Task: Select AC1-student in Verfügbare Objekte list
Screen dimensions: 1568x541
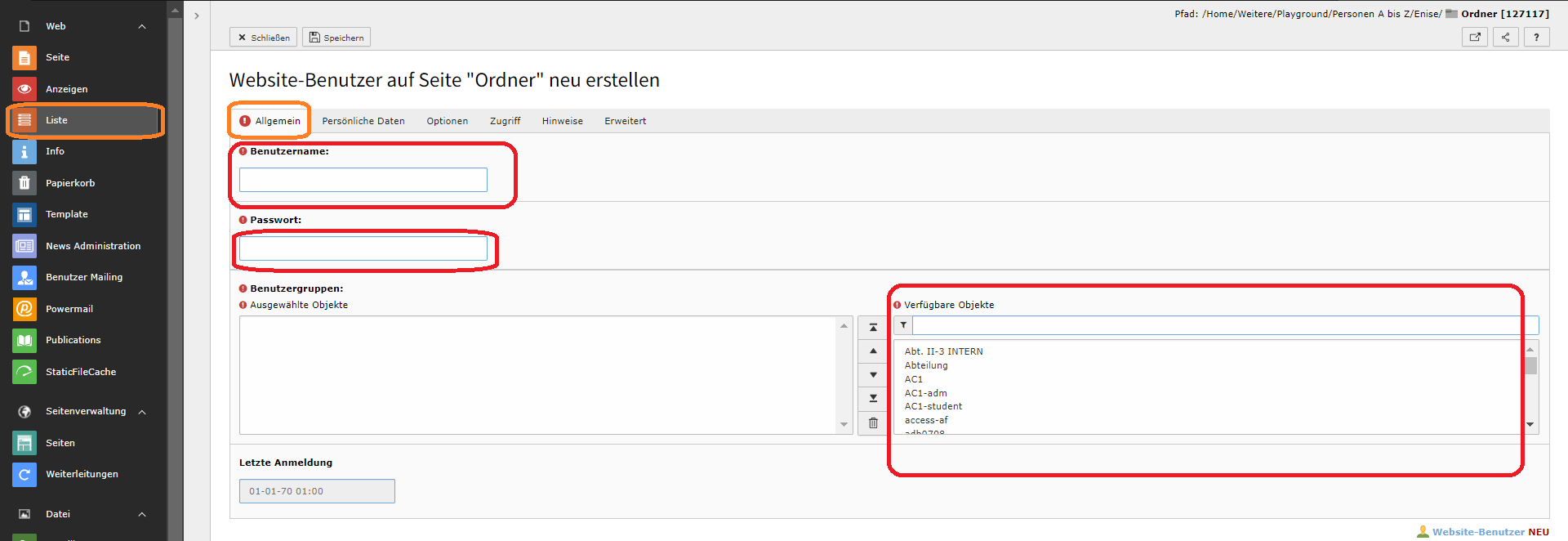Action: point(933,406)
